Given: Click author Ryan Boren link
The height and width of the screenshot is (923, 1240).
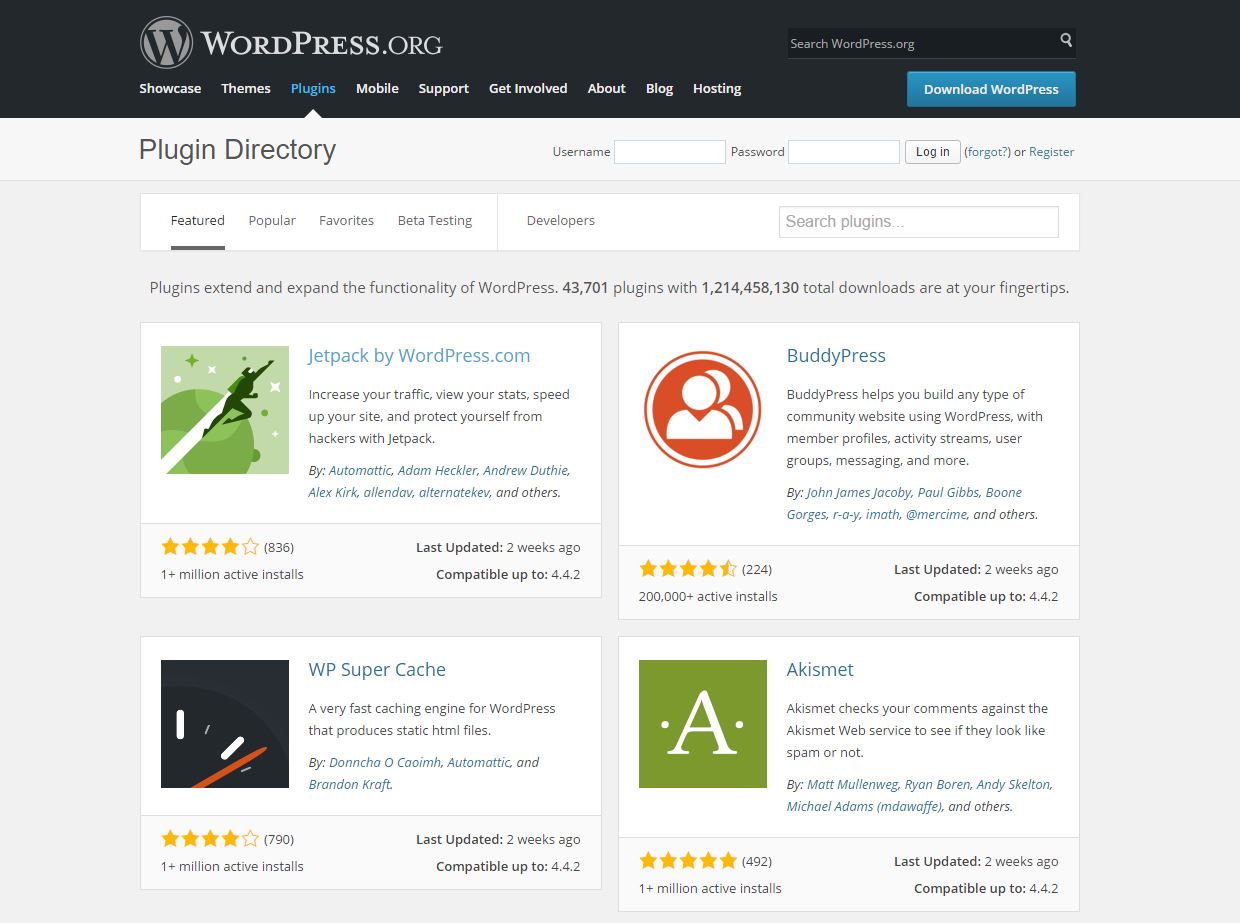Looking at the screenshot, I should click(x=937, y=784).
